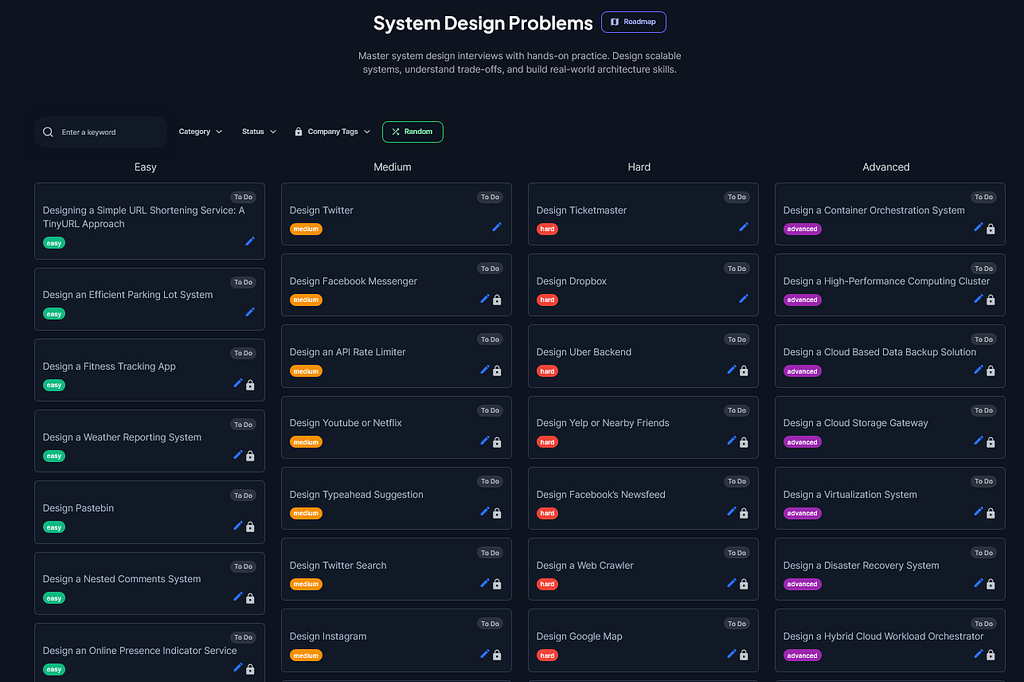
Task: Click the Medium column heading
Action: (x=392, y=167)
